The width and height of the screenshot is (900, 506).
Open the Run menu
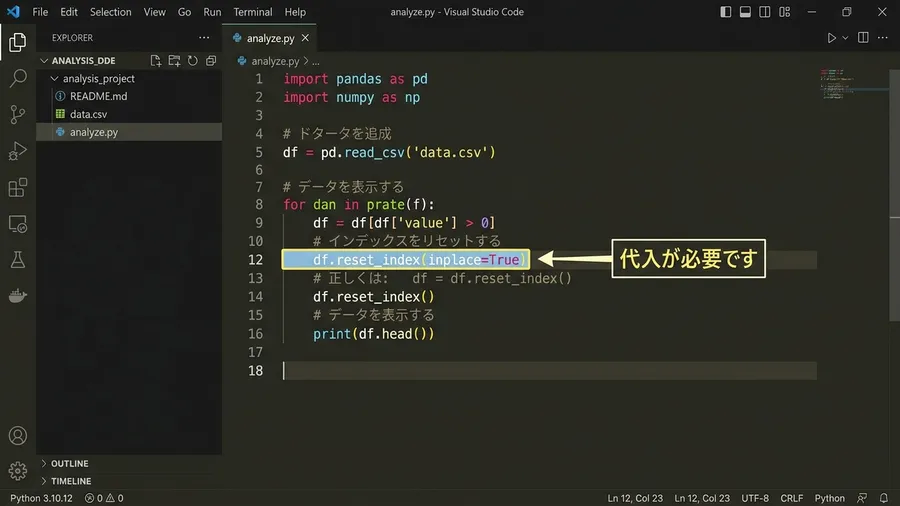point(212,11)
